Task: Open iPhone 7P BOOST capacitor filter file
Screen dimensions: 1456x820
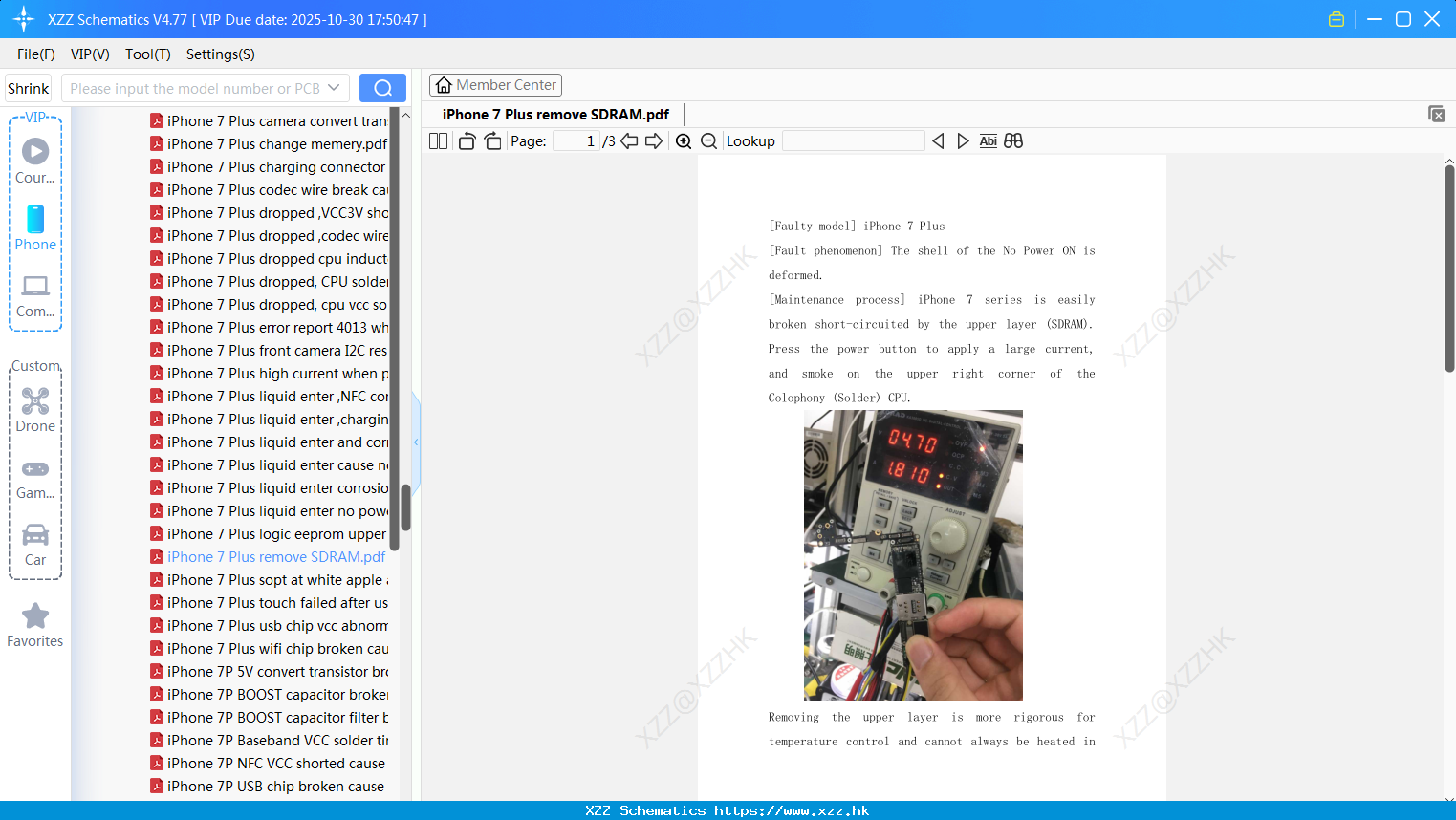Action: click(x=269, y=718)
